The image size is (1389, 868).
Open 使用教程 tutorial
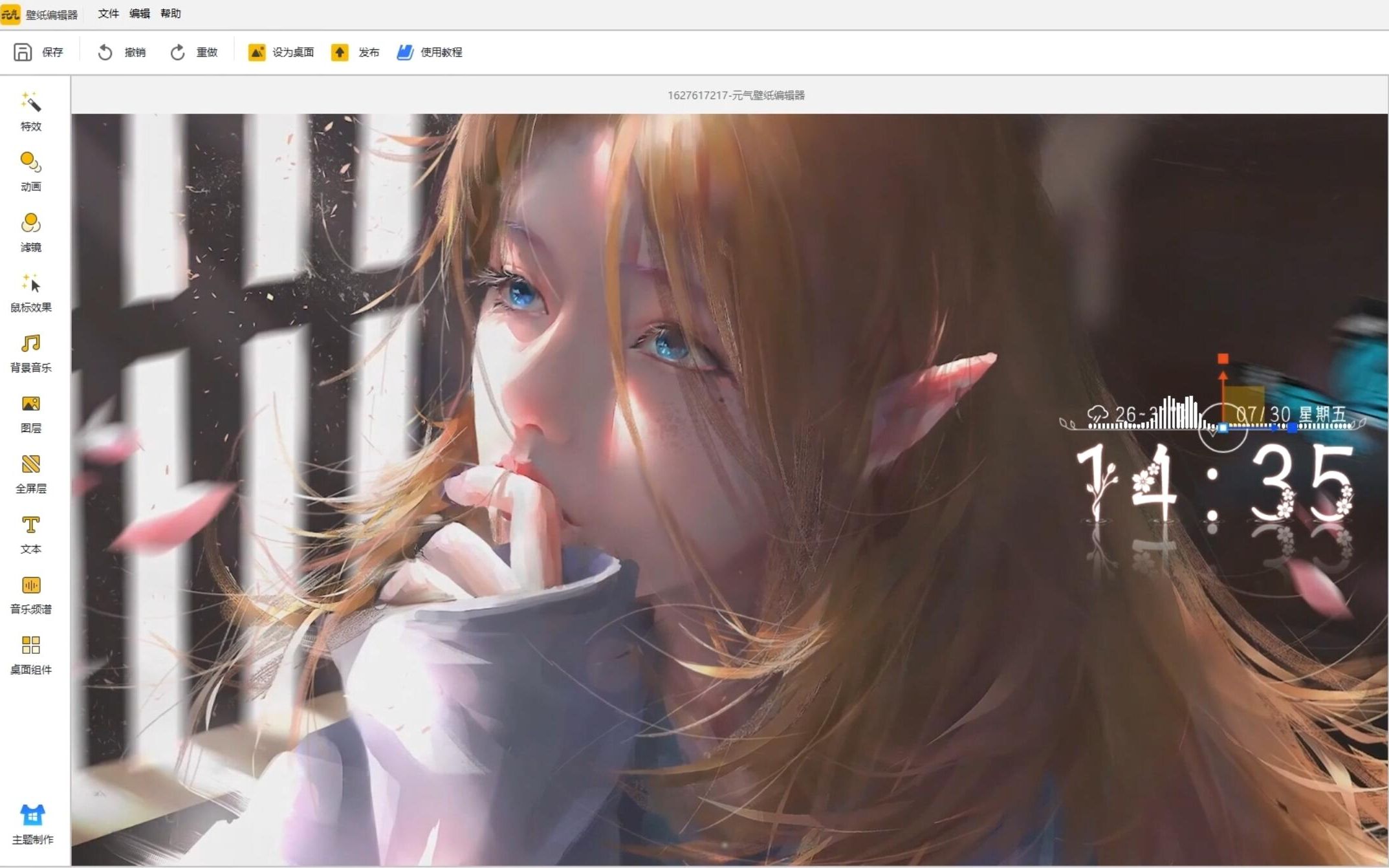tap(430, 52)
